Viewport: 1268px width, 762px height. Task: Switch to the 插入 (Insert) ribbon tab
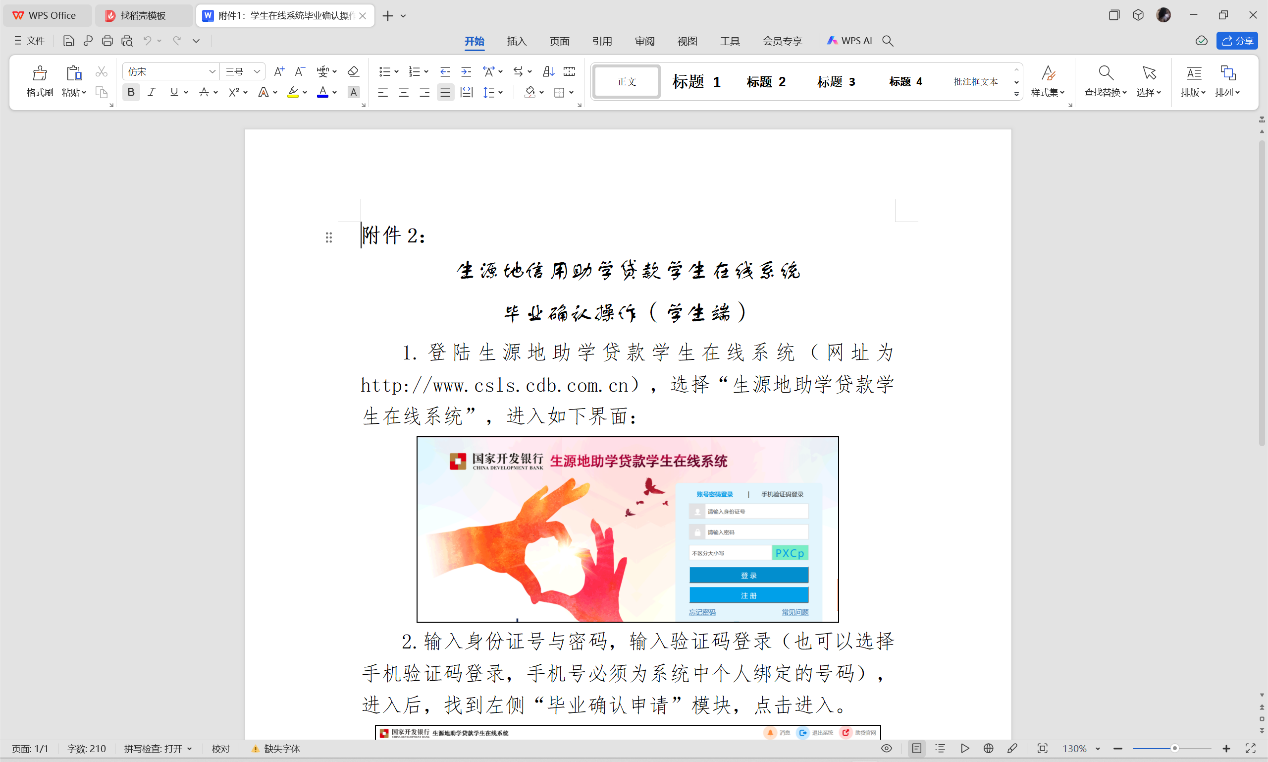click(x=517, y=41)
